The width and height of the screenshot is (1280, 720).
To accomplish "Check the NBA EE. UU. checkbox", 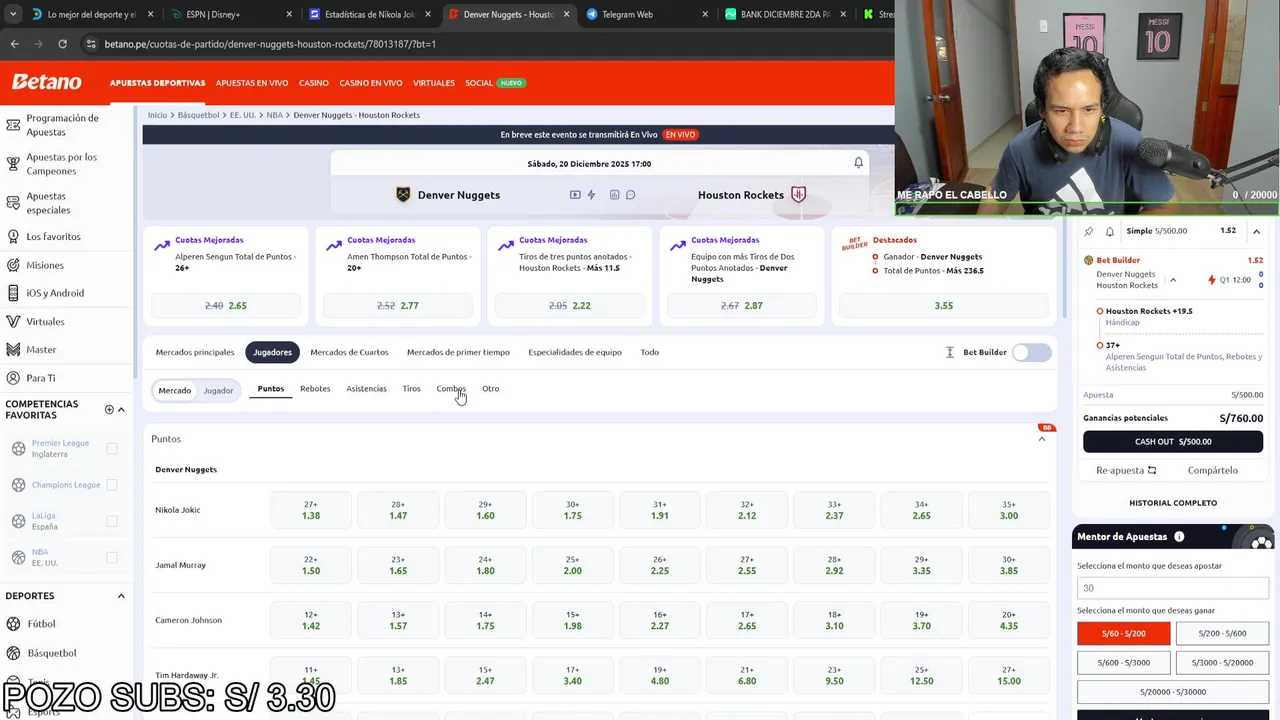I will 112,557.
